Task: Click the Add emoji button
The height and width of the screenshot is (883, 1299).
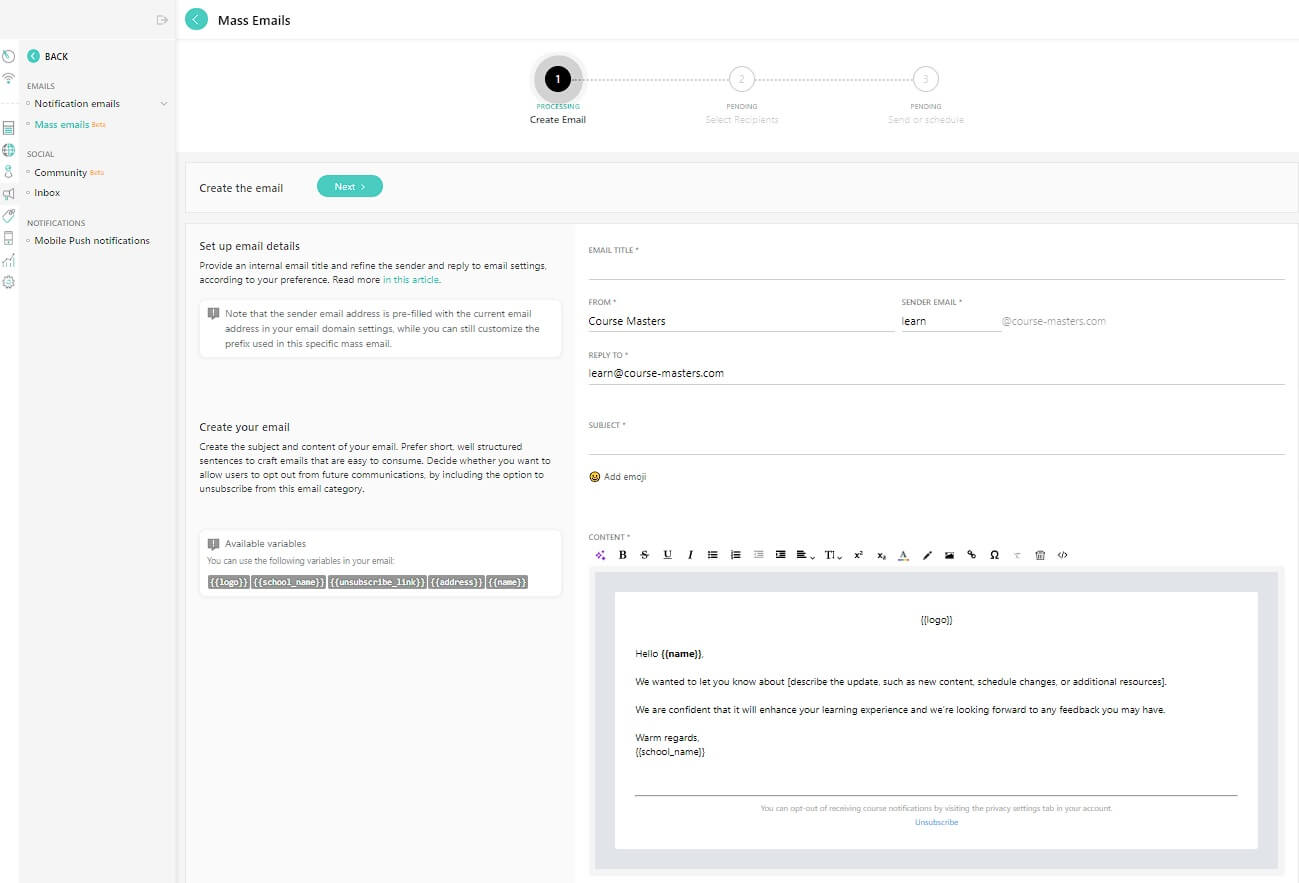Action: pyautogui.click(x=618, y=477)
